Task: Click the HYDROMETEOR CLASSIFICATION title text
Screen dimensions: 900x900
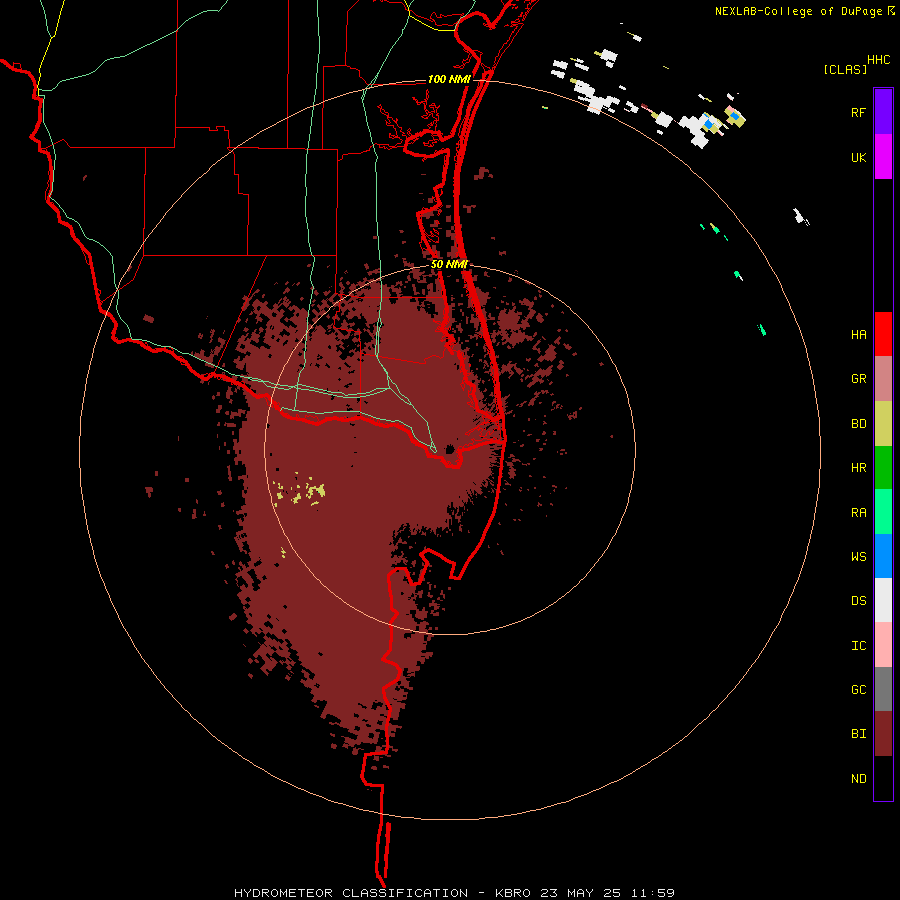Action: click(351, 893)
